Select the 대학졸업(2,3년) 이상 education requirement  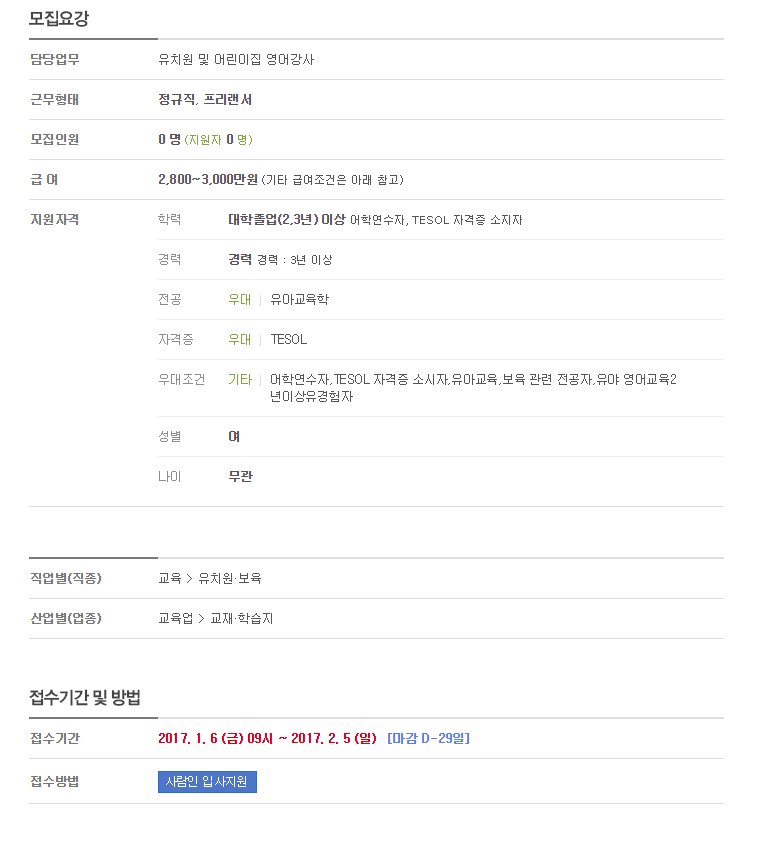[287, 219]
